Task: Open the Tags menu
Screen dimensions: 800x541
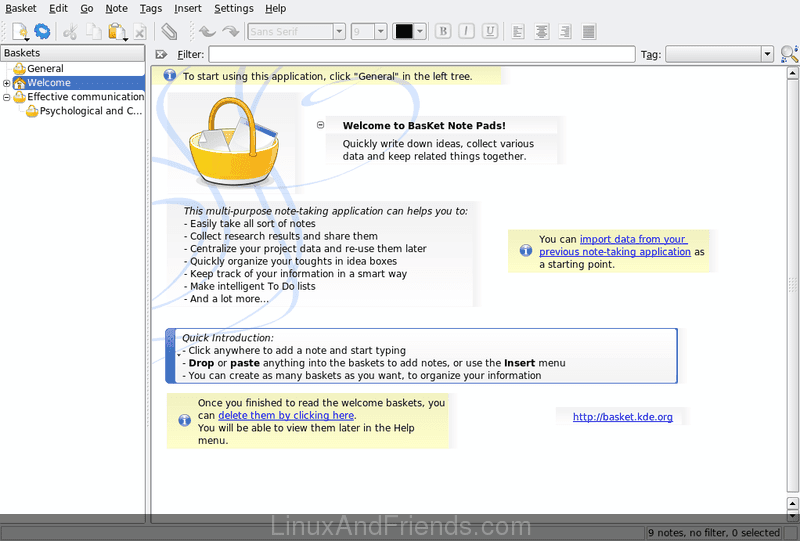Action: (x=151, y=8)
